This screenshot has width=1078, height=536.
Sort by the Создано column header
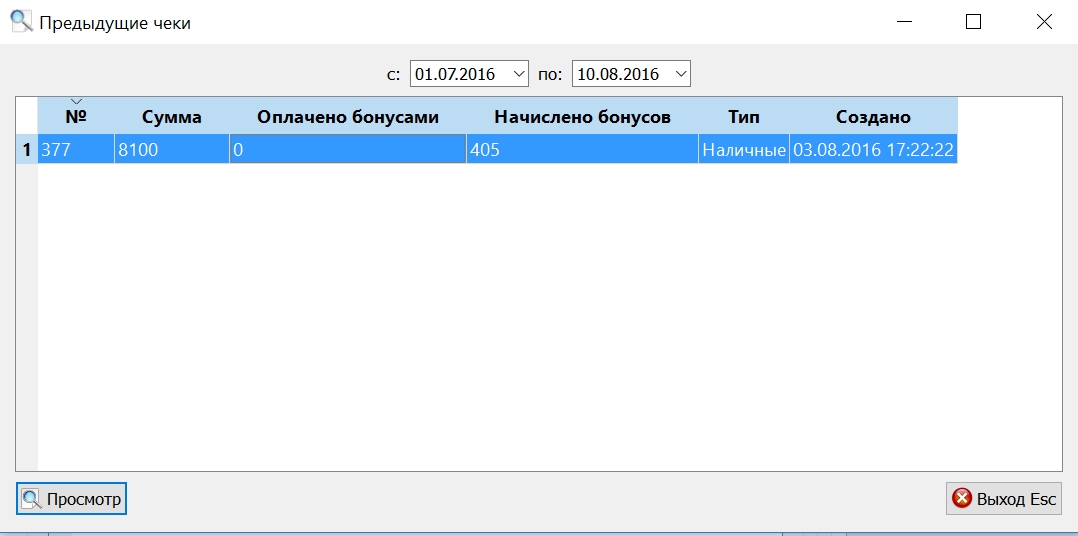click(873, 117)
